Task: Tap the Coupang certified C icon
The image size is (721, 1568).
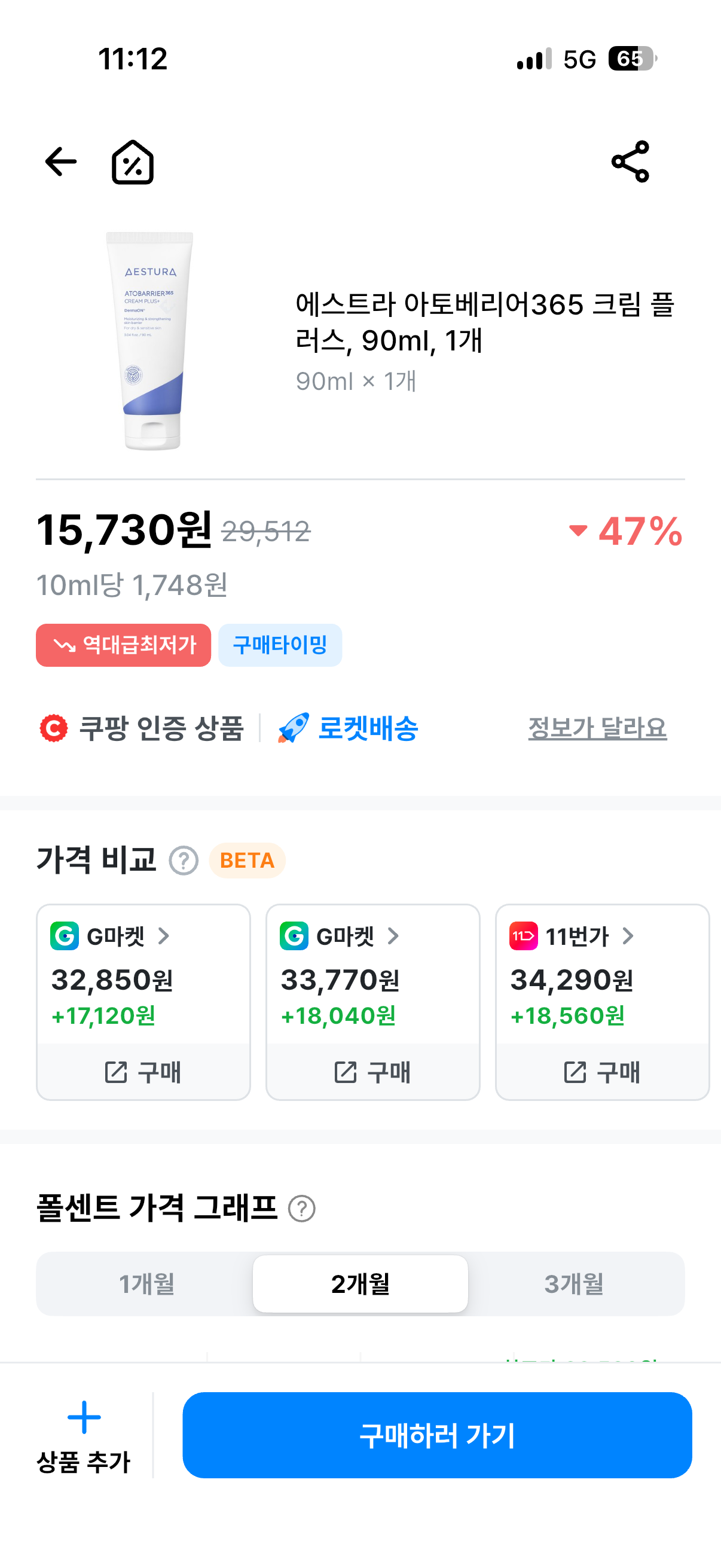Action: 54,728
